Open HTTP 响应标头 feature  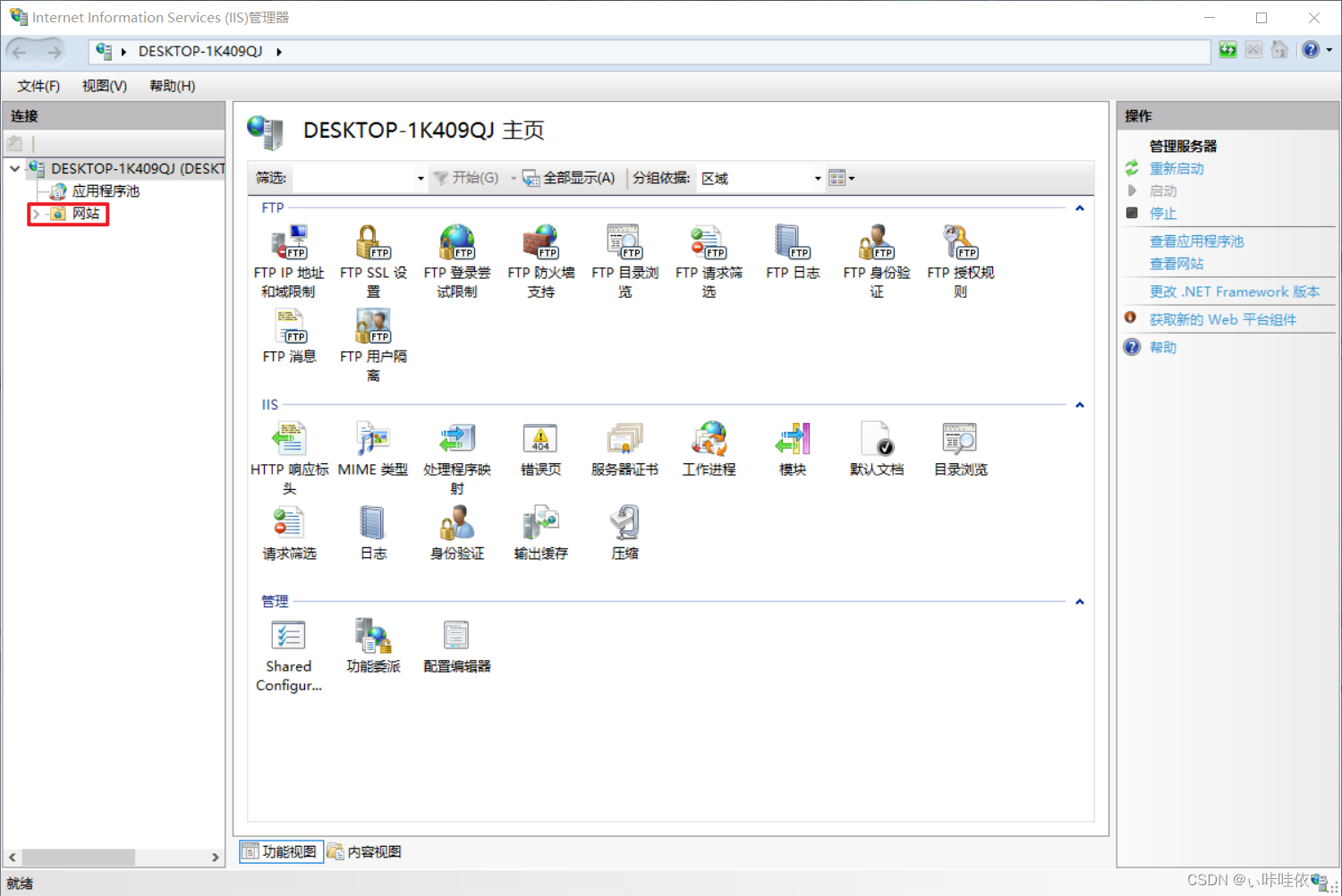coord(289,459)
